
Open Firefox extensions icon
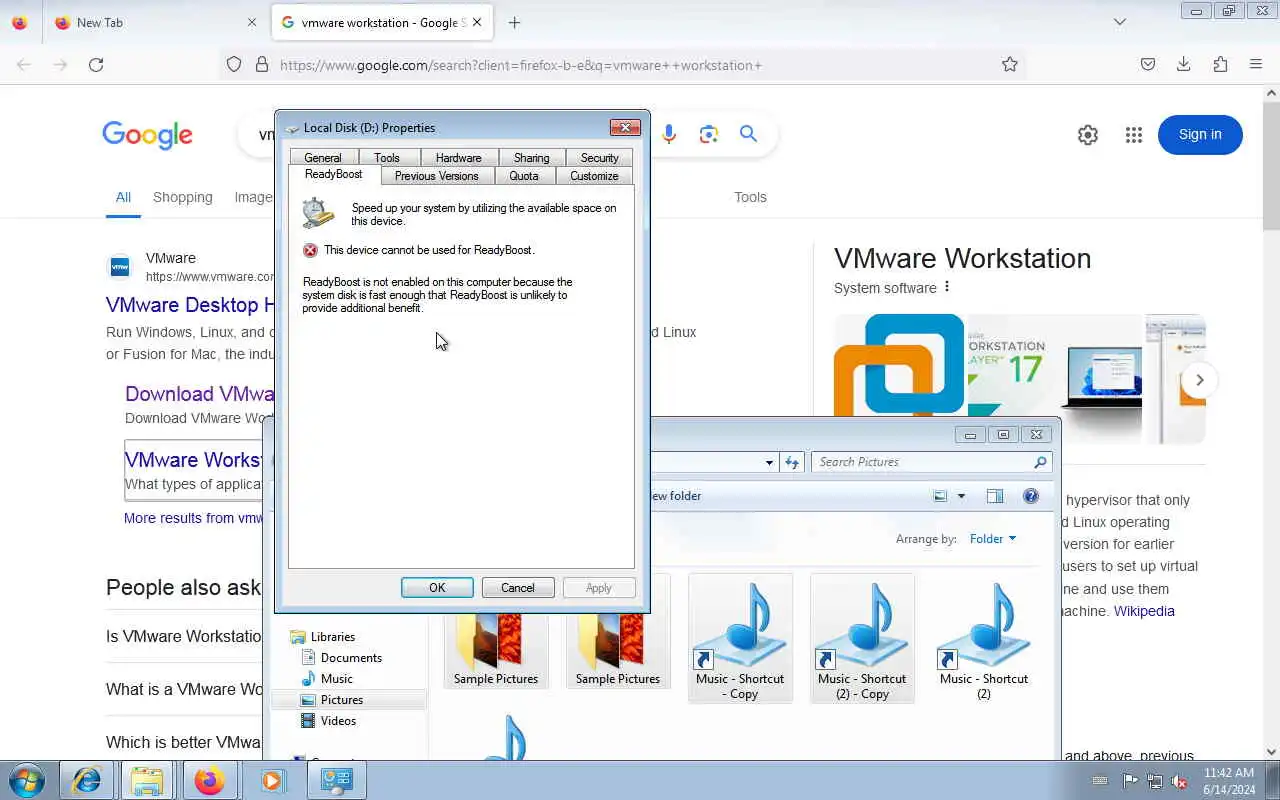1220,64
